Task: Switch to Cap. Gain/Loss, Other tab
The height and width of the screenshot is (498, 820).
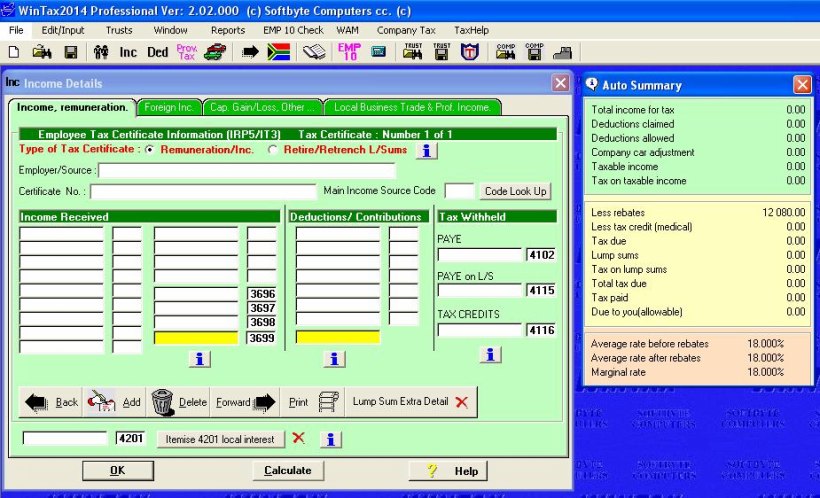Action: click(263, 107)
